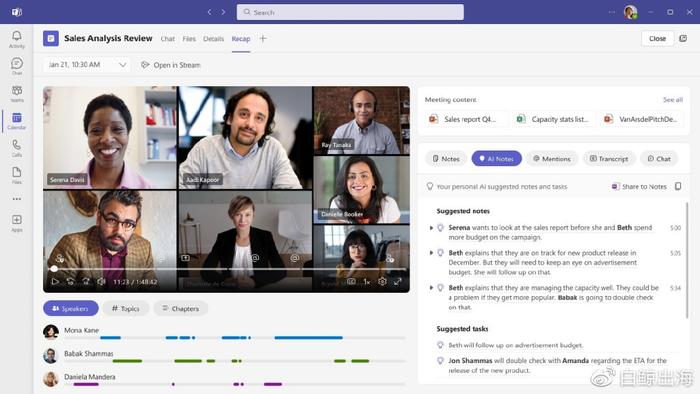
Task: Expand the Beth capacity note
Action: 431,288
